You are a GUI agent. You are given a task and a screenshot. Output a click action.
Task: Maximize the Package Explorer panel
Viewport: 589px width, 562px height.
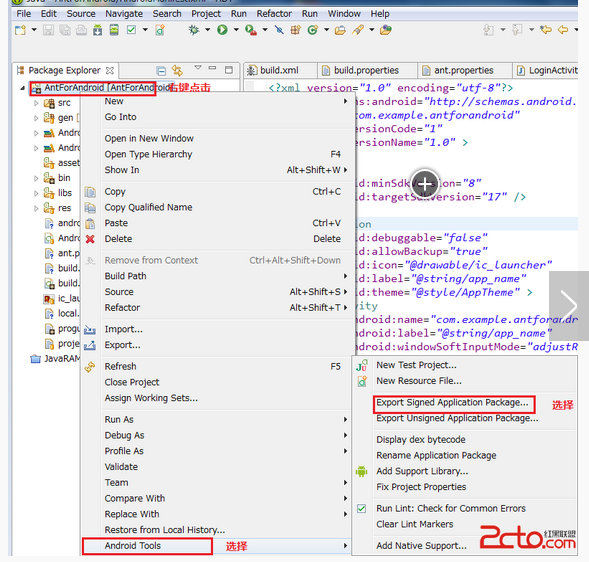point(229,70)
